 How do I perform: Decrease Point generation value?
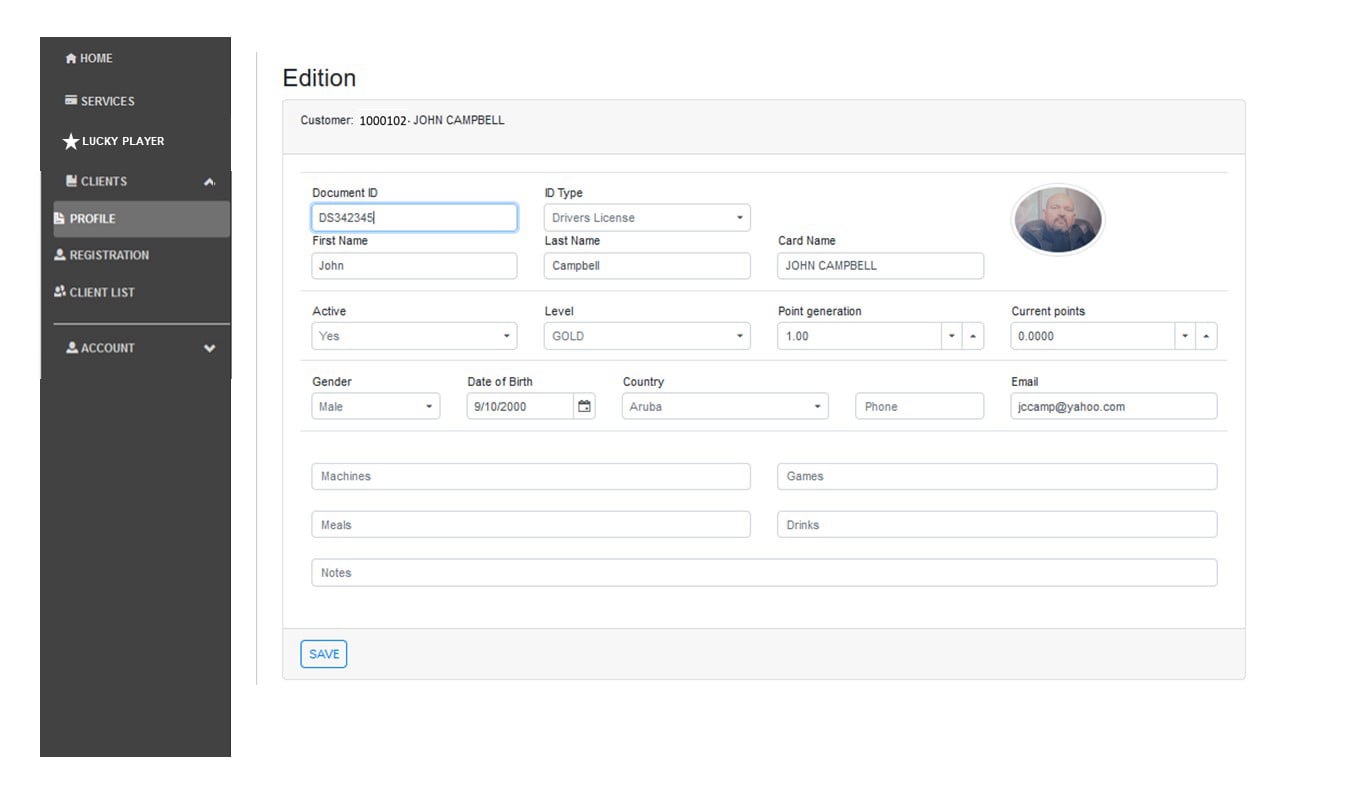tap(952, 336)
